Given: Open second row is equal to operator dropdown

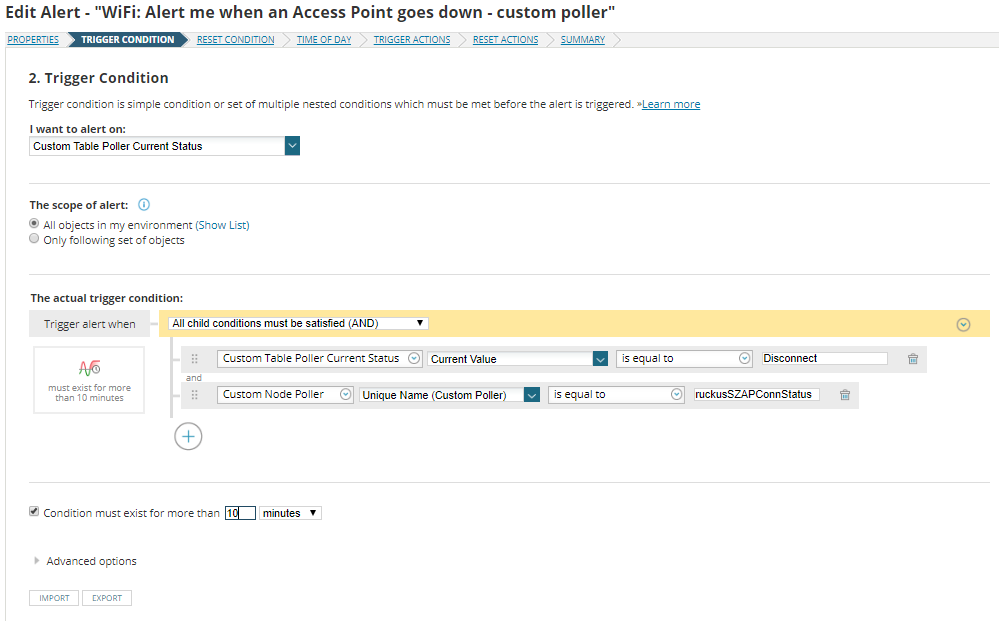Looking at the screenshot, I should coord(616,394).
